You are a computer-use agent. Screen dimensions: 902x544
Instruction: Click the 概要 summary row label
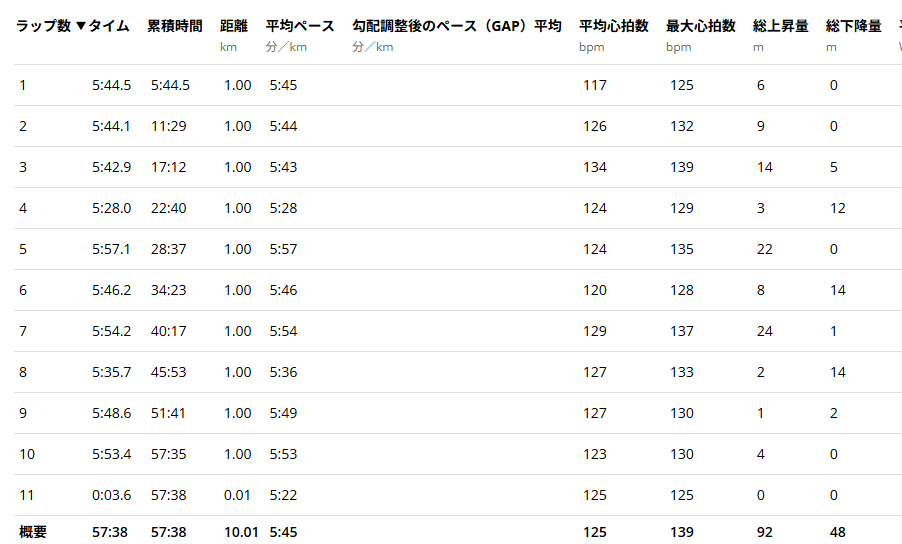tap(33, 532)
